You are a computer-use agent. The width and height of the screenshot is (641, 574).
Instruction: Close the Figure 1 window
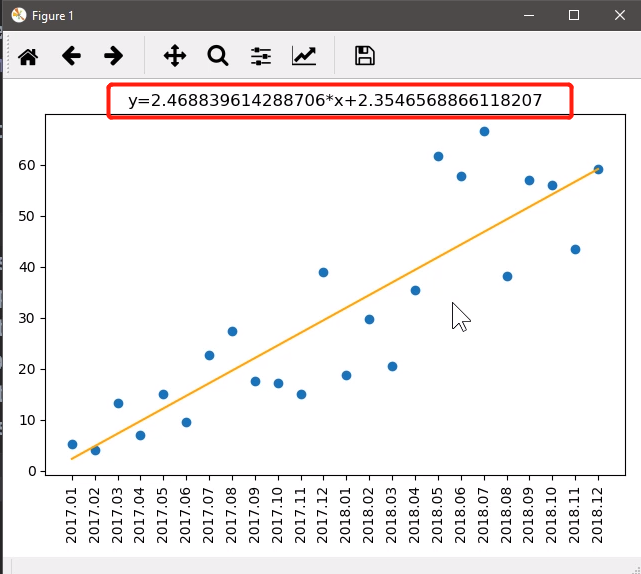click(620, 15)
